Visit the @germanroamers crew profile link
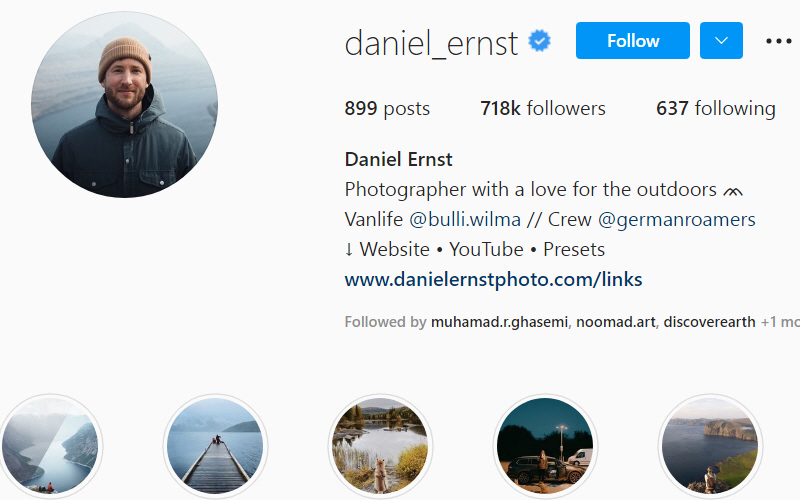800x500 pixels. [677, 219]
